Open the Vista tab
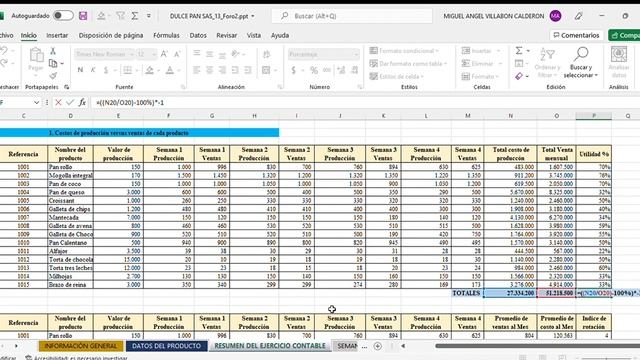640x360 pixels. click(253, 36)
